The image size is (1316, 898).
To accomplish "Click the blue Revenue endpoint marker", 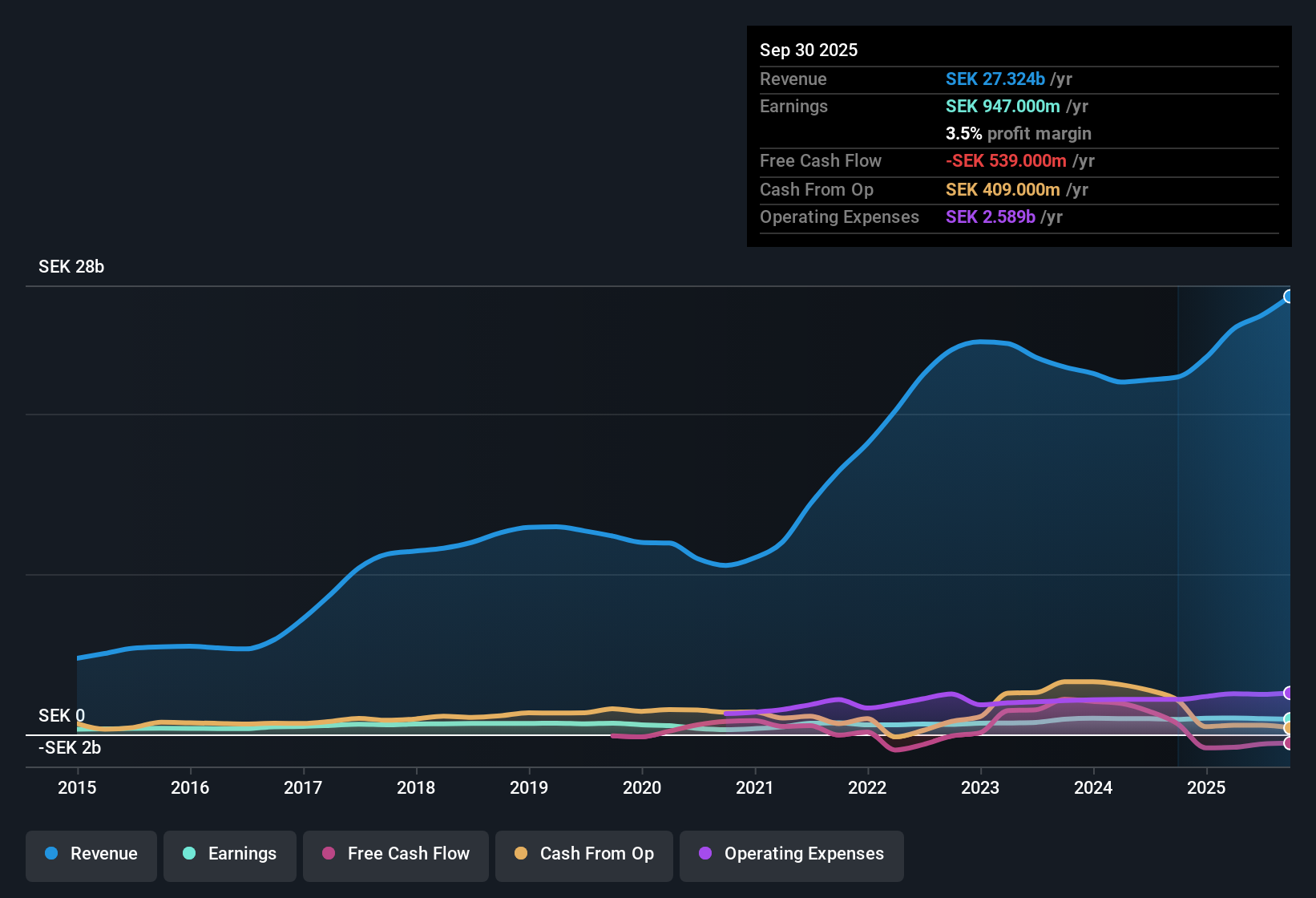I will [x=1289, y=297].
